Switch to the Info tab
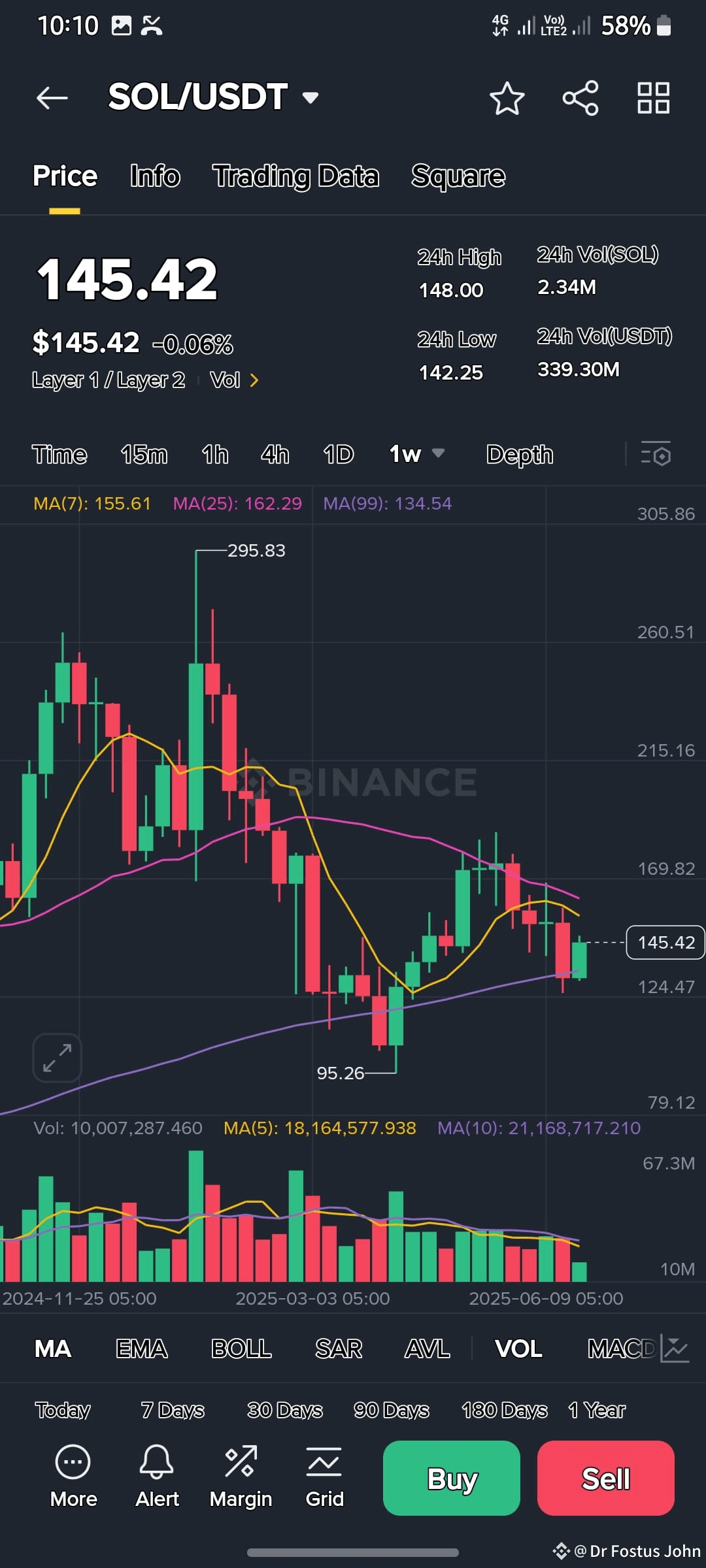Image resolution: width=706 pixels, height=1568 pixels. [155, 176]
